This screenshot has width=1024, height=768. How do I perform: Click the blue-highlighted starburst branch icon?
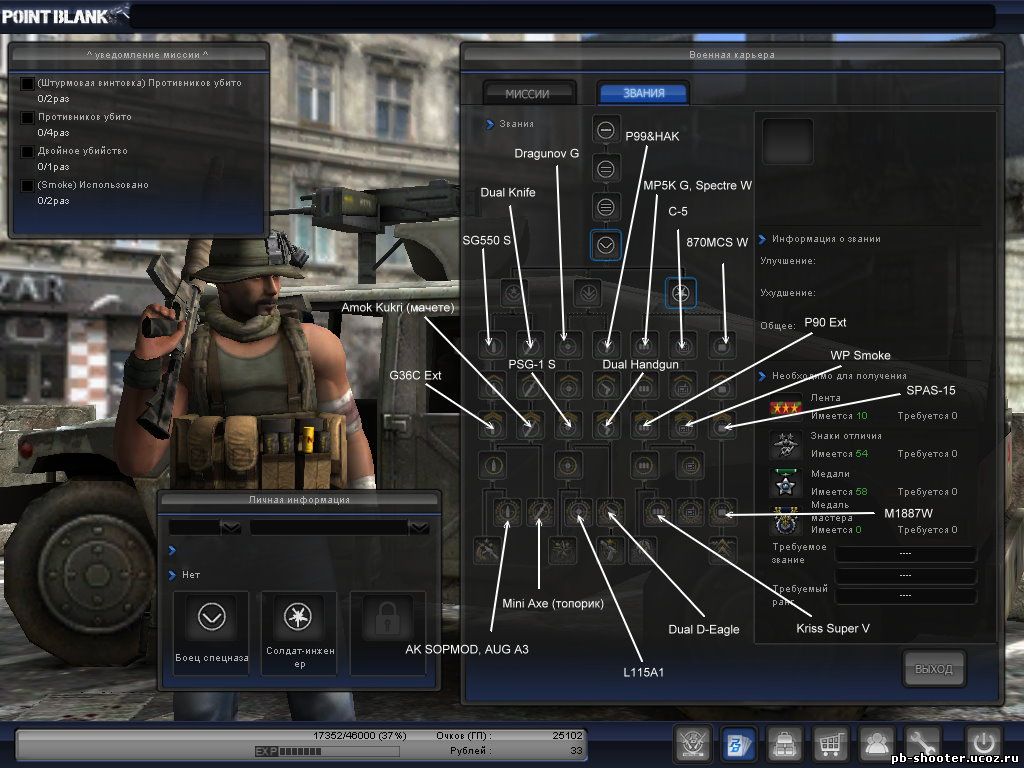coord(680,293)
